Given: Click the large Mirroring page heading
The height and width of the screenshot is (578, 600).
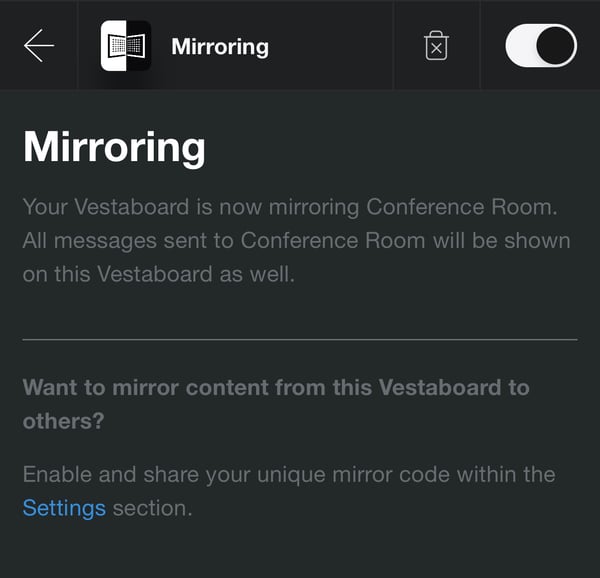Looking at the screenshot, I should pos(114,148).
